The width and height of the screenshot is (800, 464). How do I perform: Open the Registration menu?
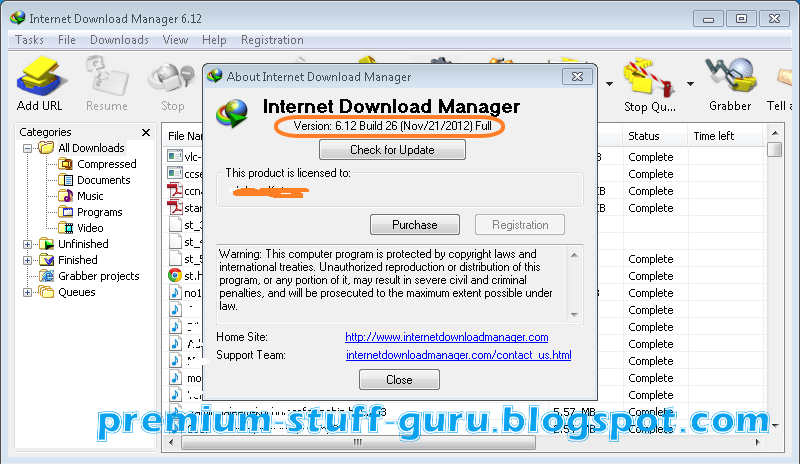[x=272, y=40]
